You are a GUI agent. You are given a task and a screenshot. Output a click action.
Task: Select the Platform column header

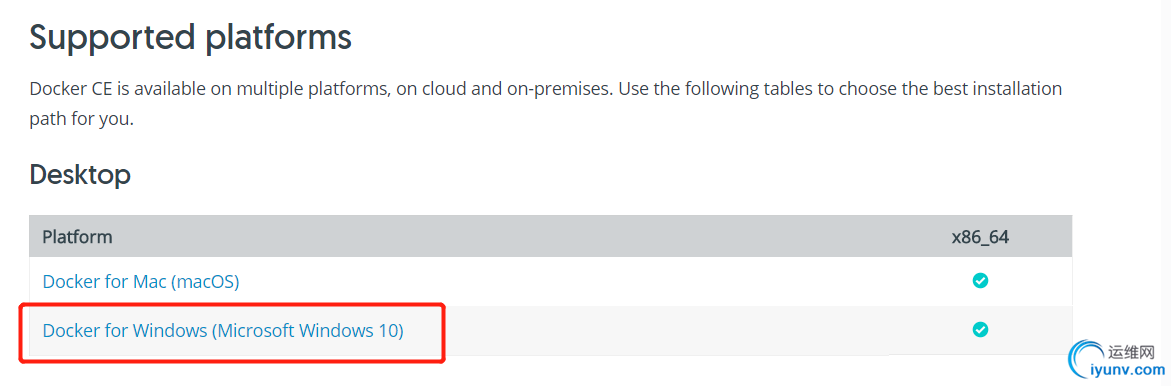(77, 237)
